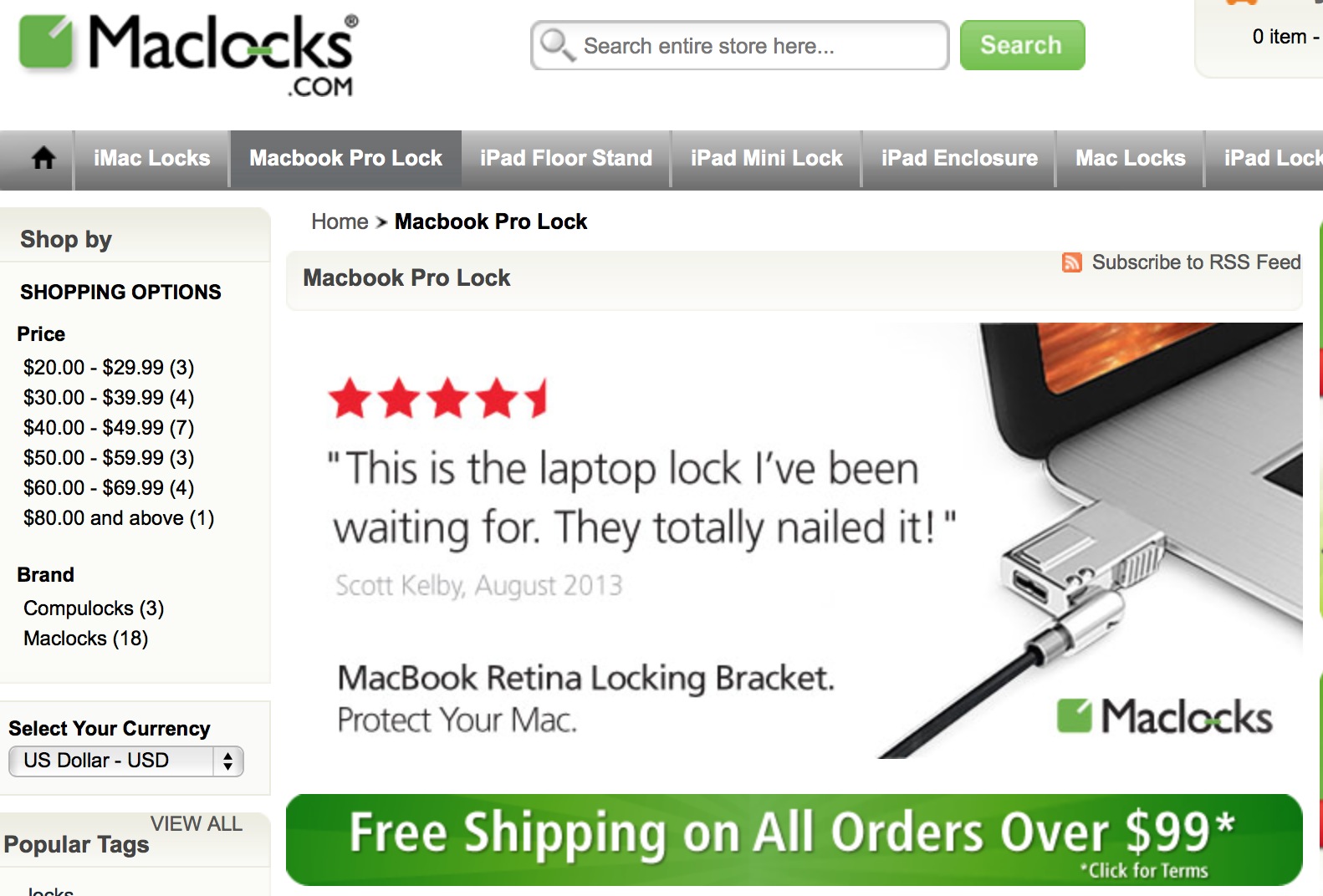Filter by price $40.00 - $49.99
1323x896 pixels.
[109, 428]
